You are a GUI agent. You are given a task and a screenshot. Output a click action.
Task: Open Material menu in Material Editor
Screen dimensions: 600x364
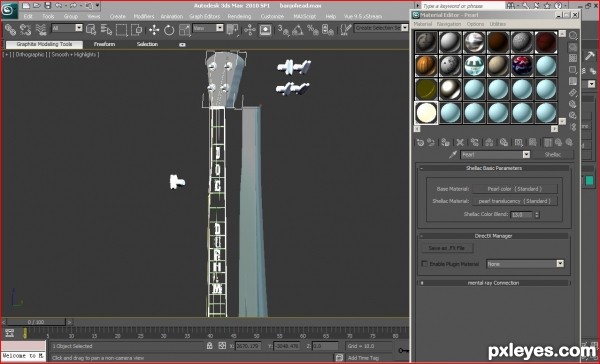point(423,24)
